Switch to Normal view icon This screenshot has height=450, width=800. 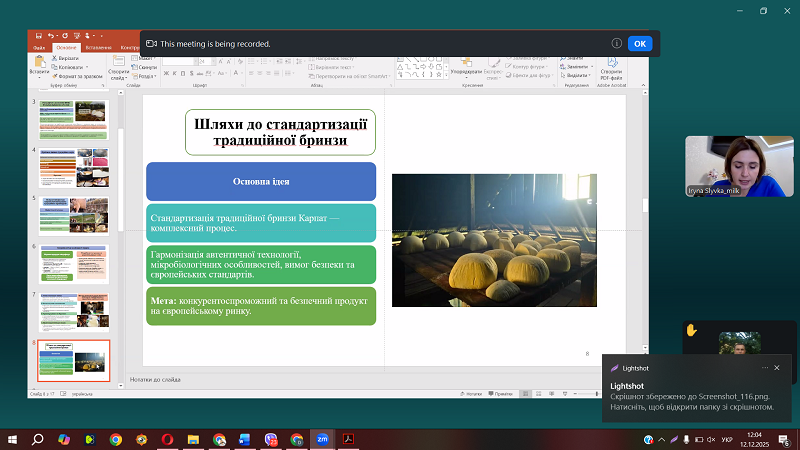(526, 394)
